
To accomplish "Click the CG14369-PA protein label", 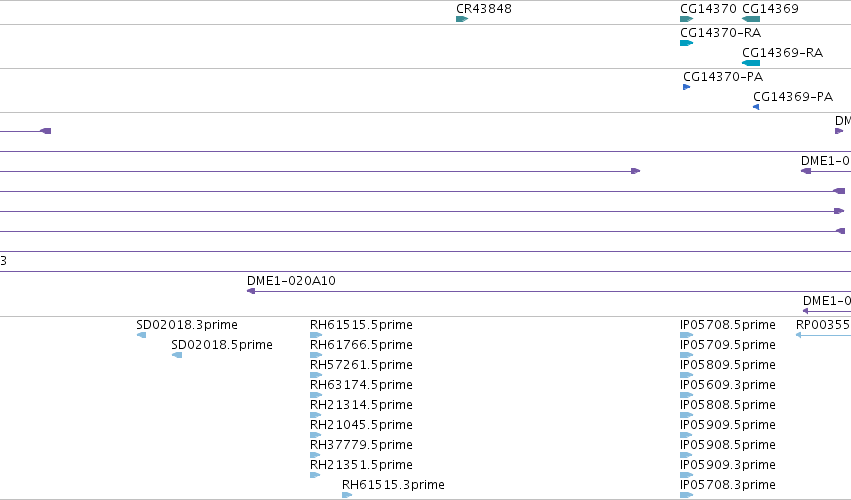I will coord(793,97).
